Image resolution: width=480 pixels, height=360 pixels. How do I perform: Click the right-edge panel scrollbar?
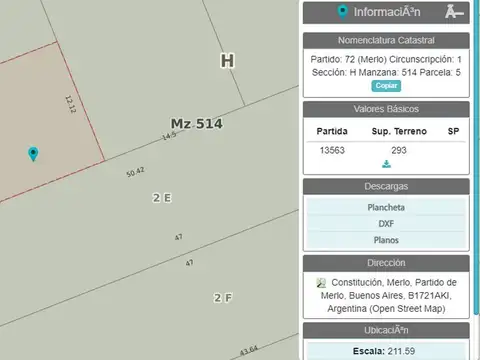tap(476, 158)
